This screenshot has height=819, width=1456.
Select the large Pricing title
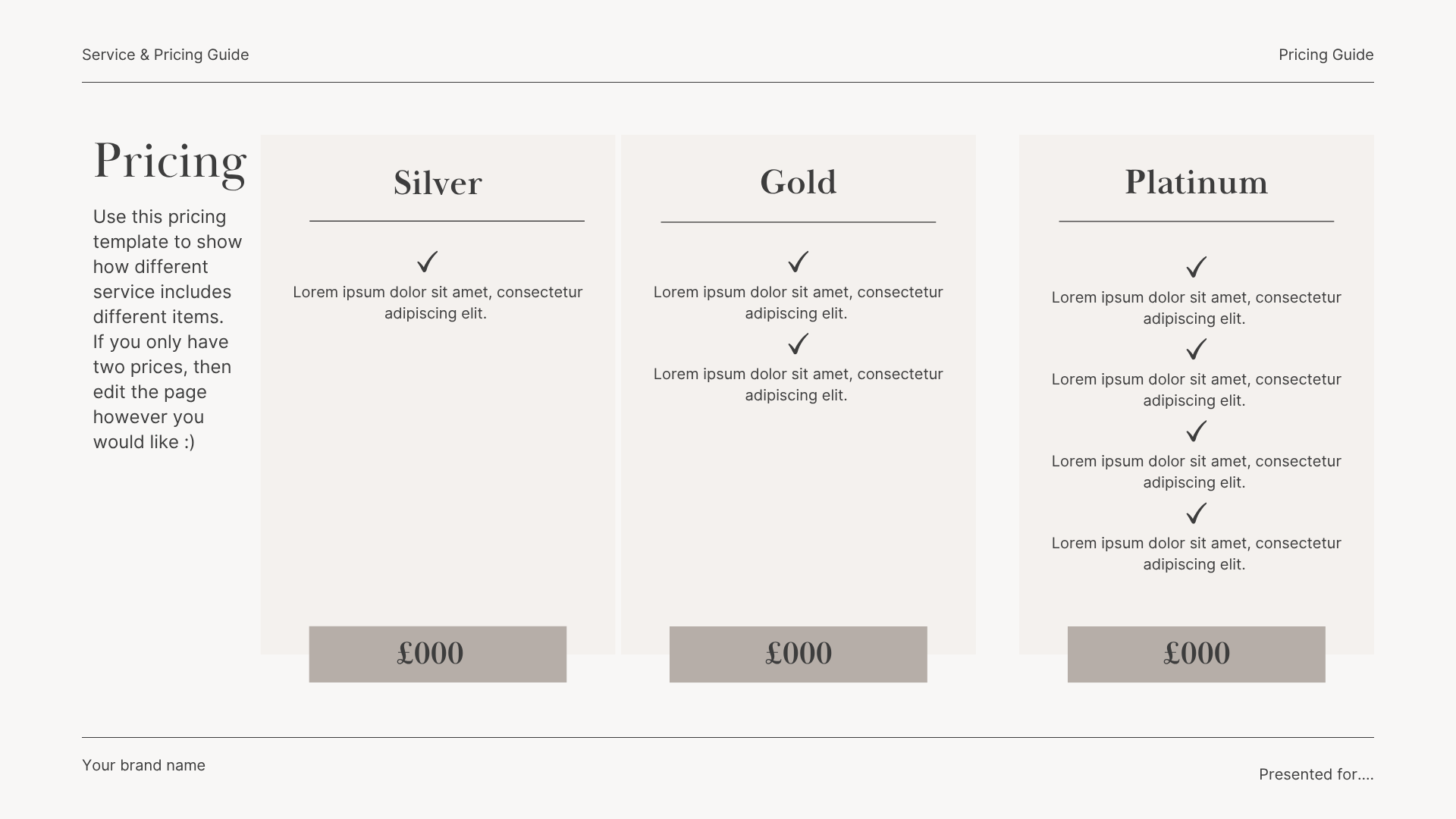tap(170, 162)
